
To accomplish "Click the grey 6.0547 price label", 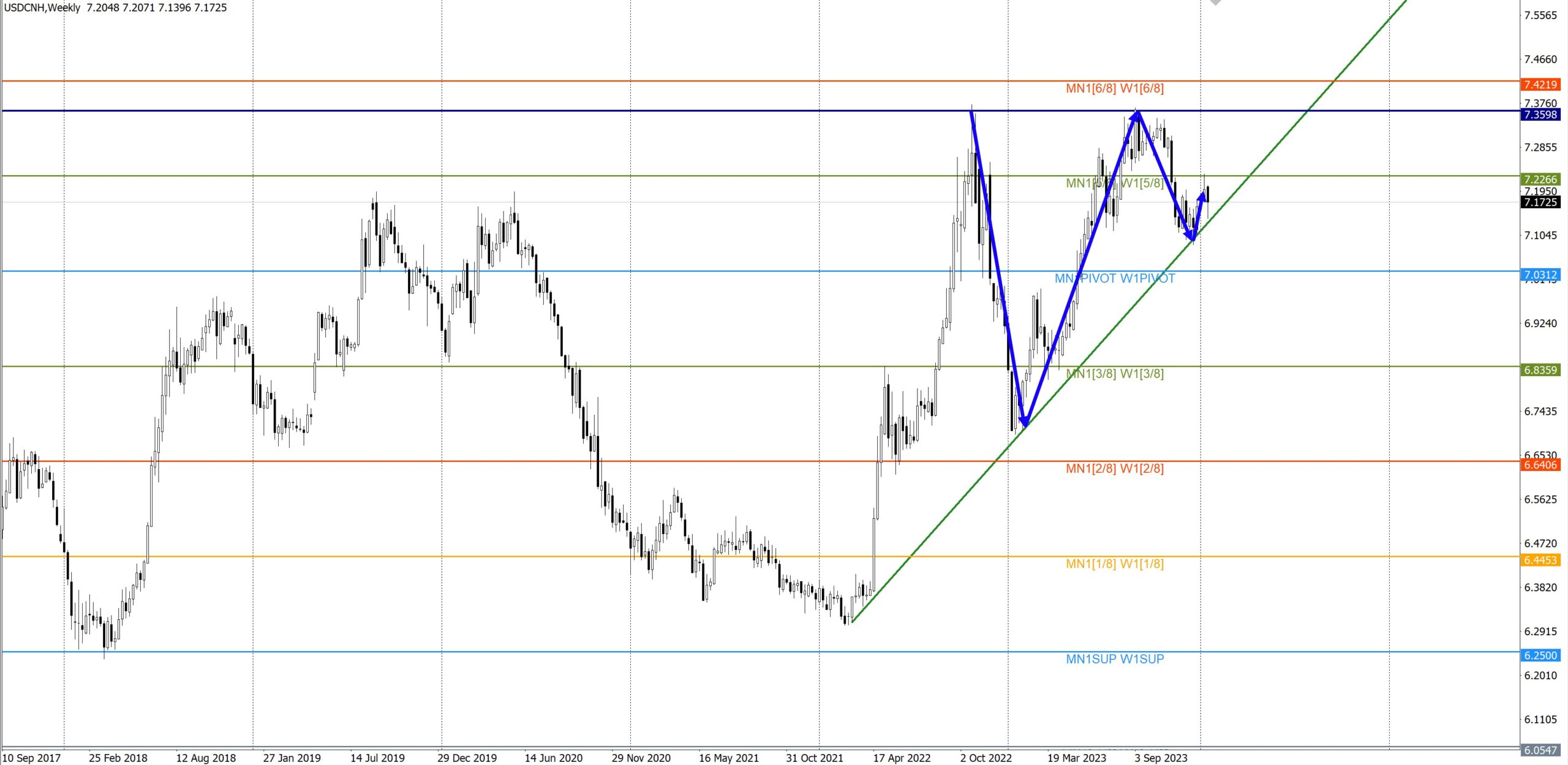I will 1540,750.
